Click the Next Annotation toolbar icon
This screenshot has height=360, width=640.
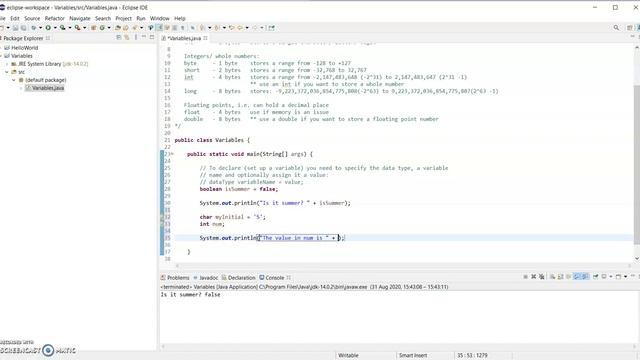[x=202, y=28]
